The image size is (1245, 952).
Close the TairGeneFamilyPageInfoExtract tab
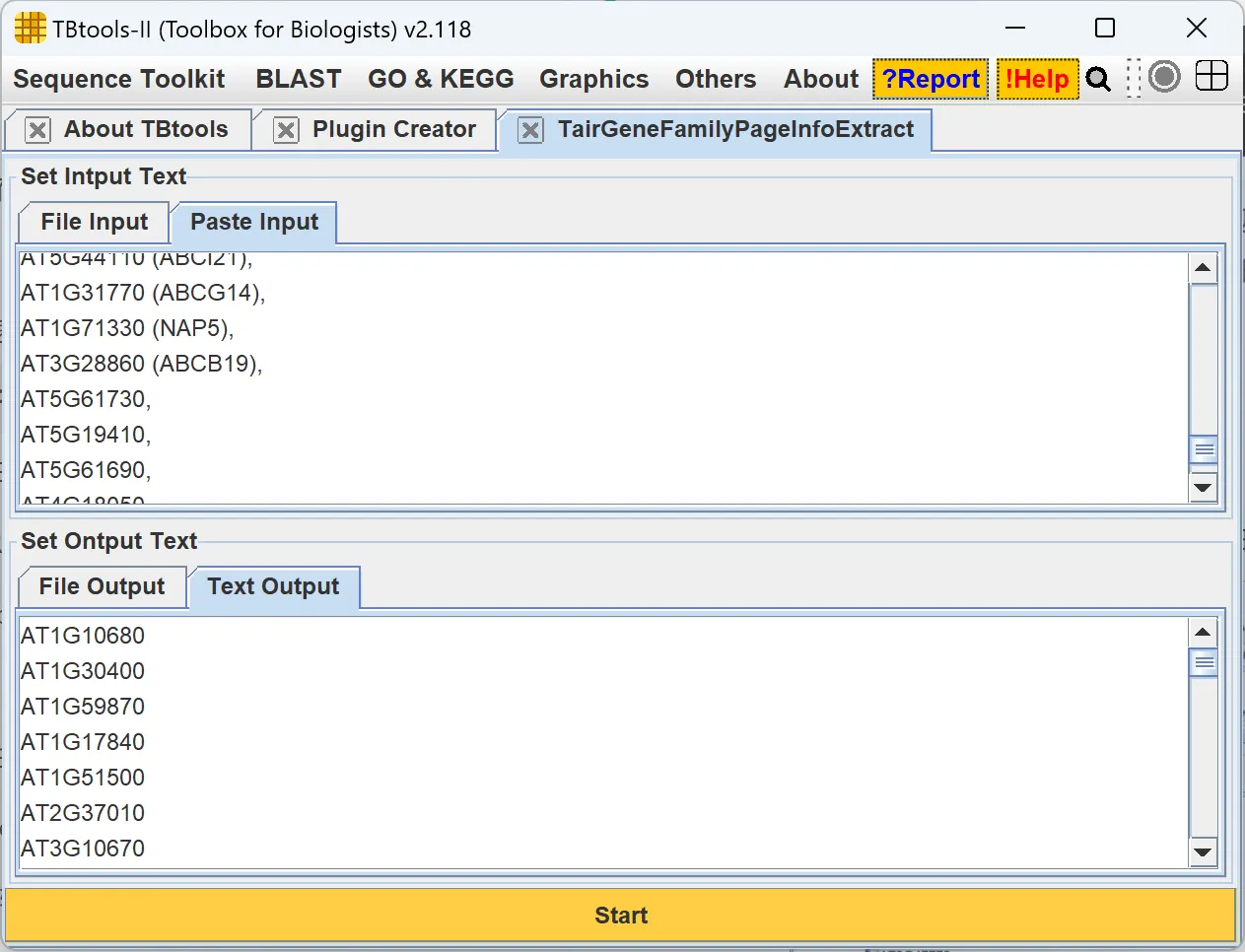coord(530,130)
